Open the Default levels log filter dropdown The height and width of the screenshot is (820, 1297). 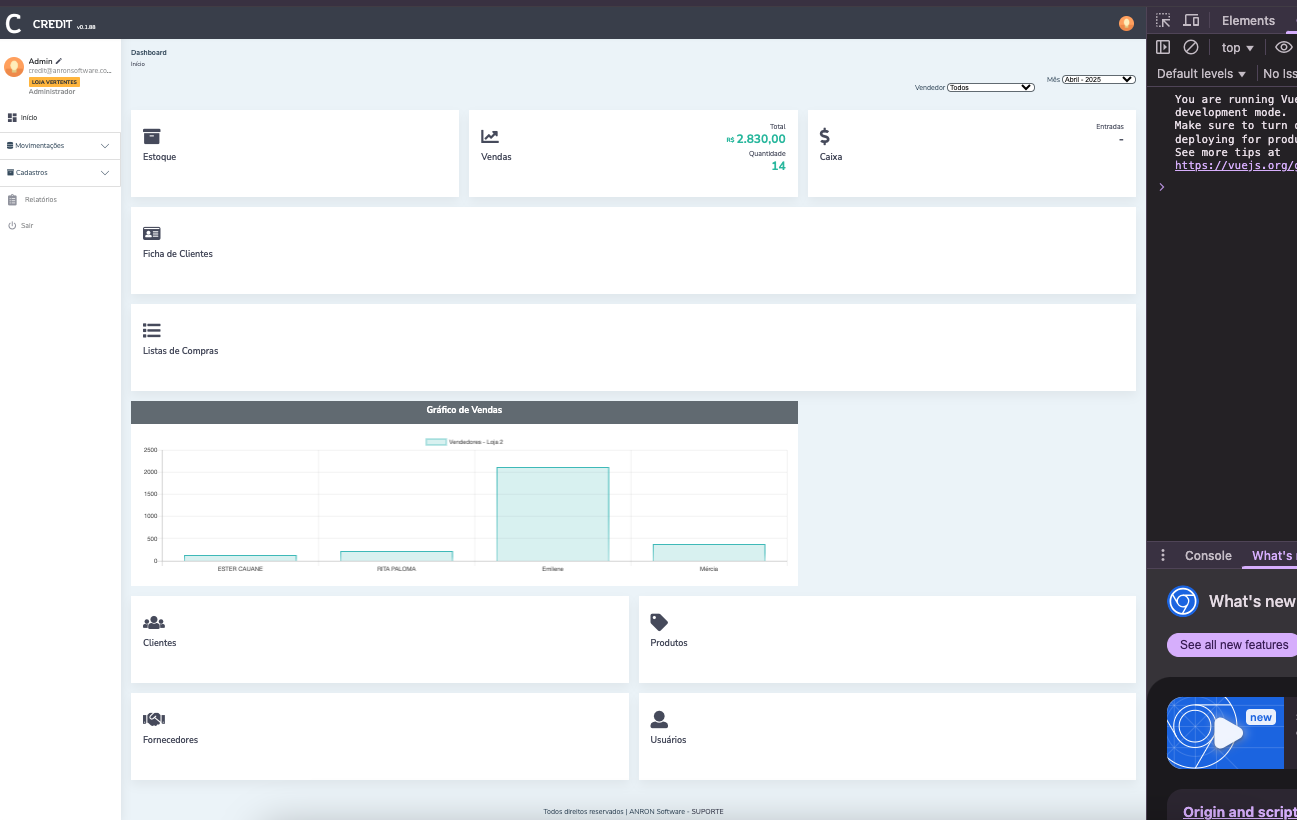pyautogui.click(x=1201, y=74)
